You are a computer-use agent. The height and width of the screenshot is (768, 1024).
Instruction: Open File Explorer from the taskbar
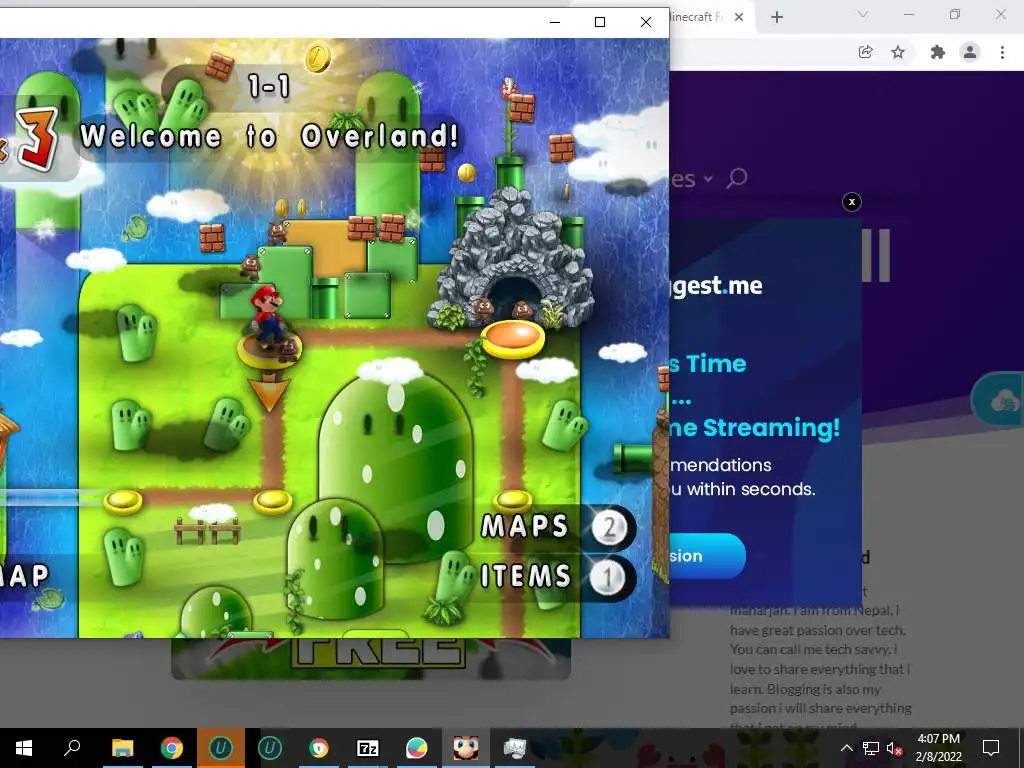click(122, 748)
